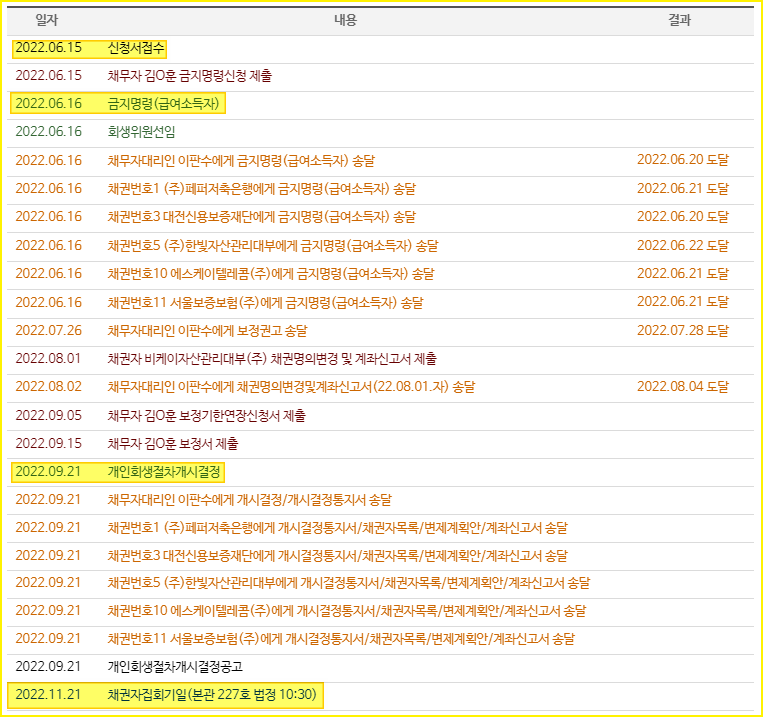Screen dimensions: 763x717
Task: Click the 2022.09.05 date cell
Action: (x=48, y=416)
